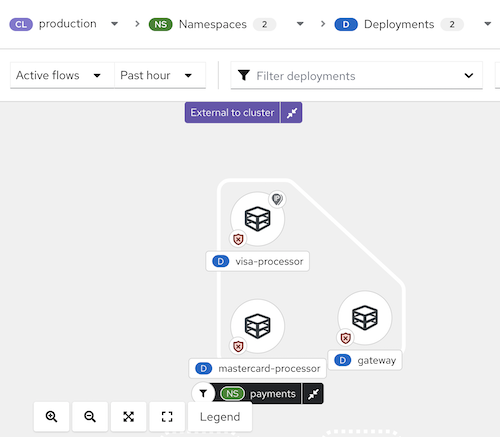Click the red shield badge on visa-processor
This screenshot has height=437, width=500.
tap(238, 239)
